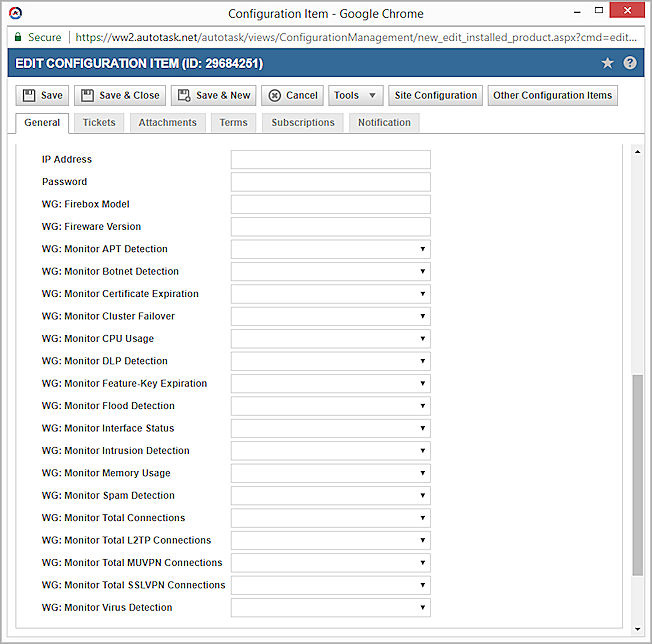Expand WG: Monitor Flood Detection dropdown

[x=331, y=406]
